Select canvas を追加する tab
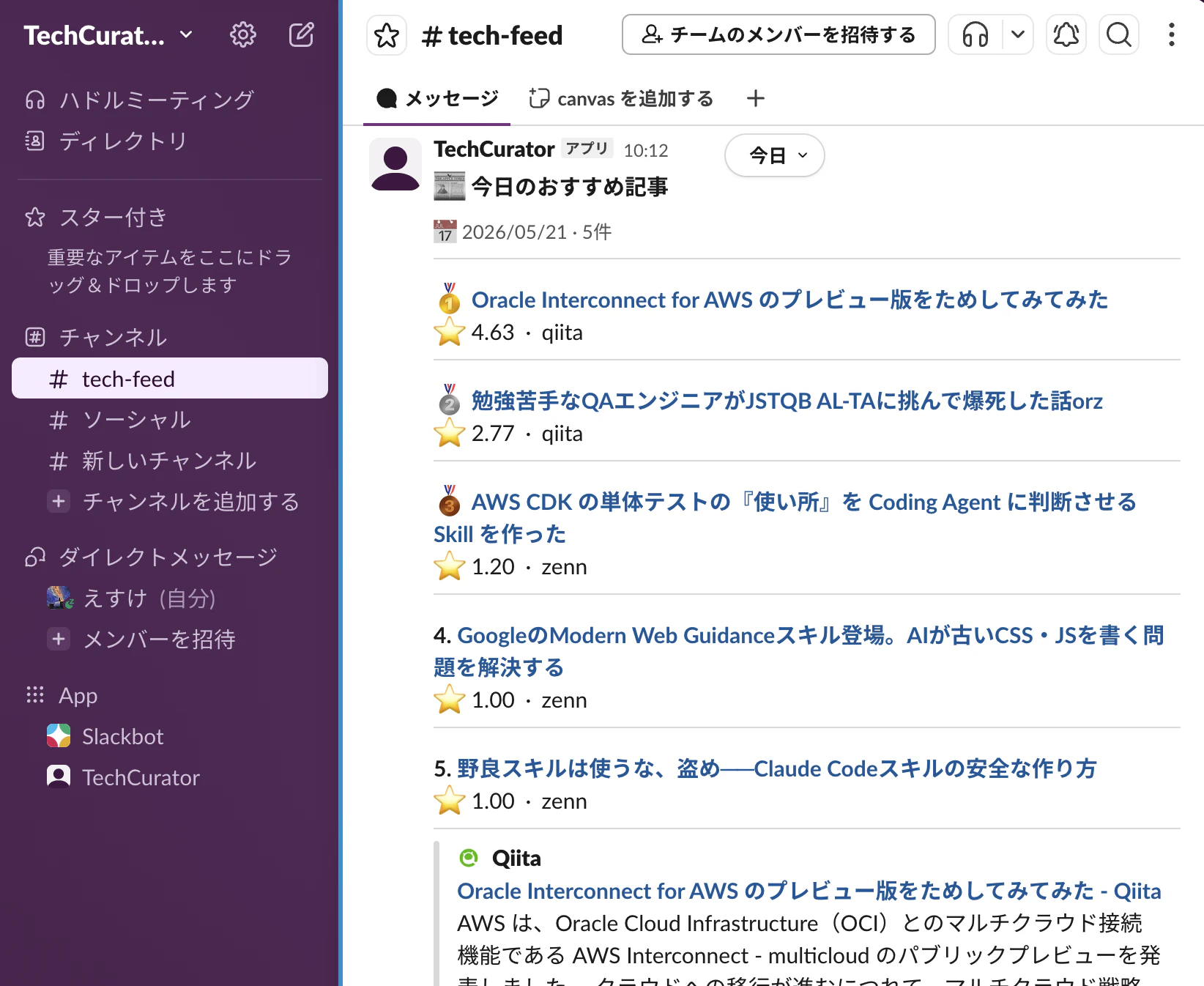 (x=621, y=98)
